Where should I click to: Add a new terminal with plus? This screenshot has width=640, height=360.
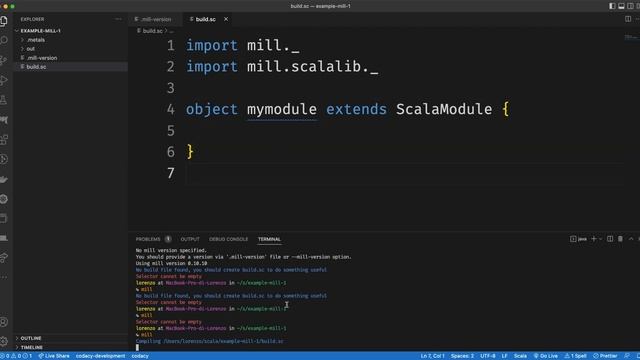point(594,239)
